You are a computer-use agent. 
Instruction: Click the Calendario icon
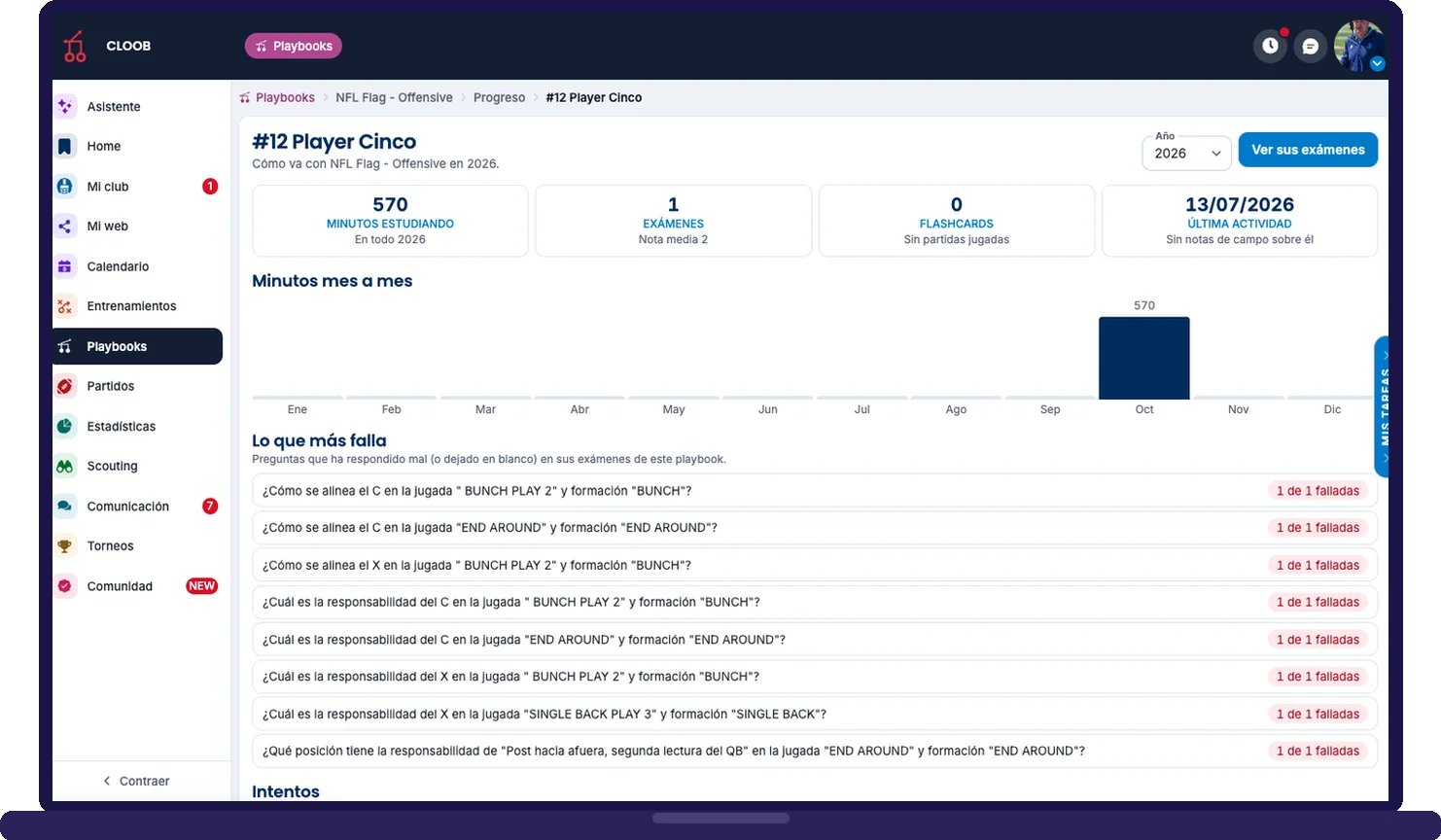pos(65,266)
